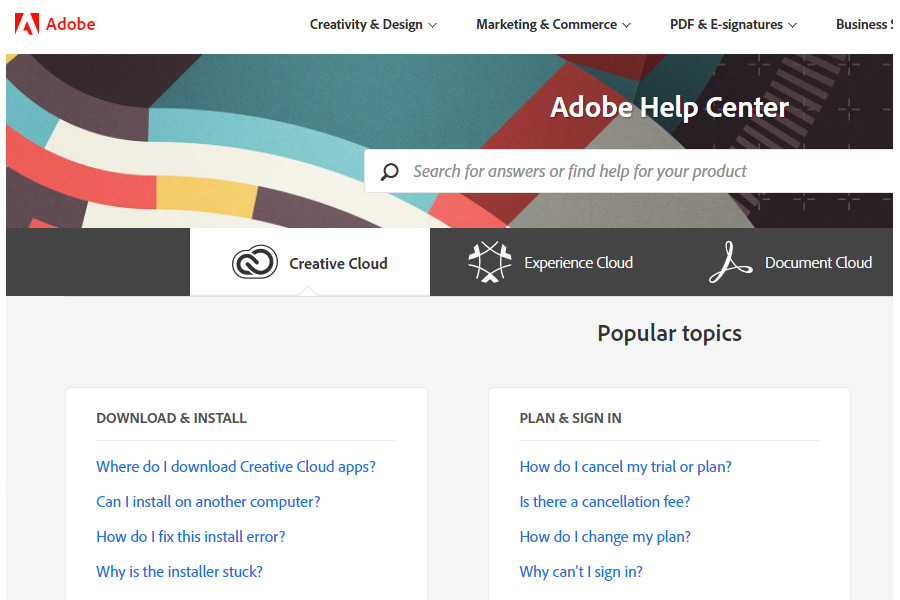Focus the help search input field
The height and width of the screenshot is (600, 900).
coord(640,171)
